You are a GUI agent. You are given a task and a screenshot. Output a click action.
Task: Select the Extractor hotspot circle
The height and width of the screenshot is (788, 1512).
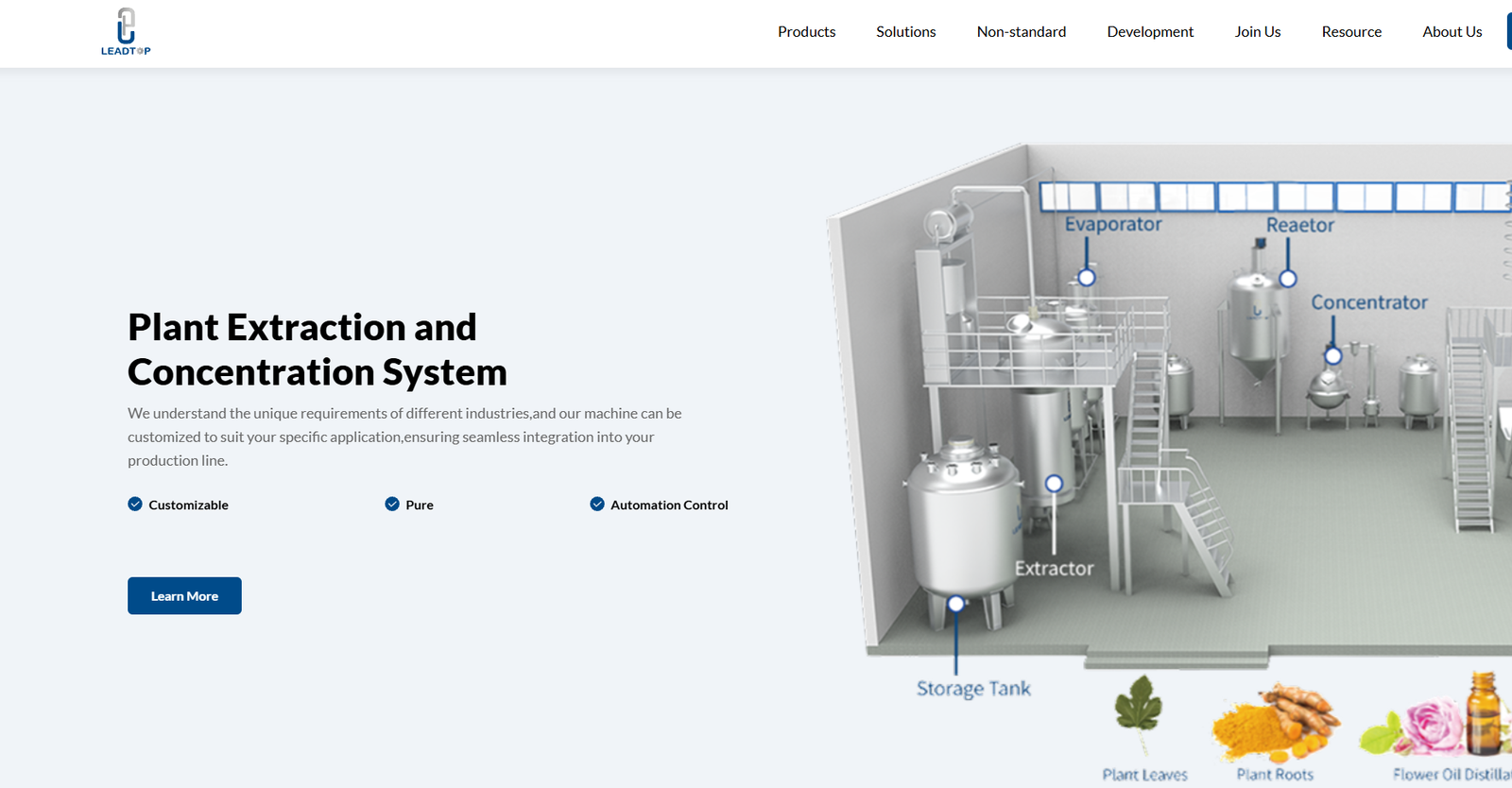pos(1054,484)
